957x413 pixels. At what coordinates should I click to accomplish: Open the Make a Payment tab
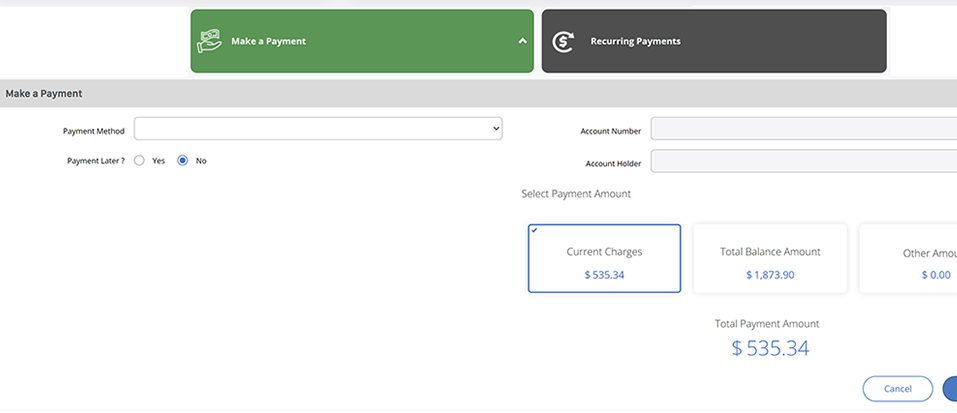[x=362, y=41]
